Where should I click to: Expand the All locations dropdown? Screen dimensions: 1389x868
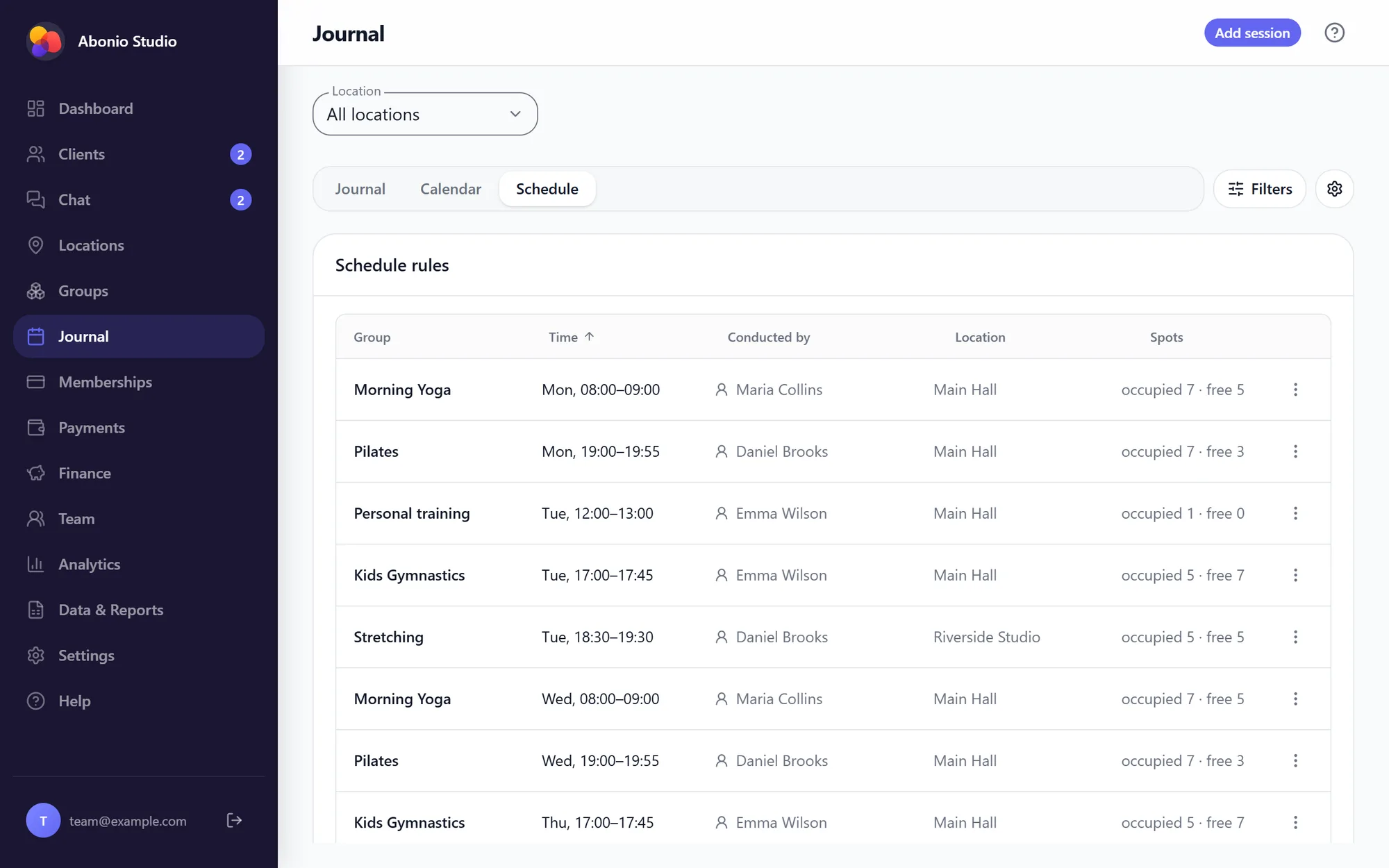pyautogui.click(x=425, y=114)
